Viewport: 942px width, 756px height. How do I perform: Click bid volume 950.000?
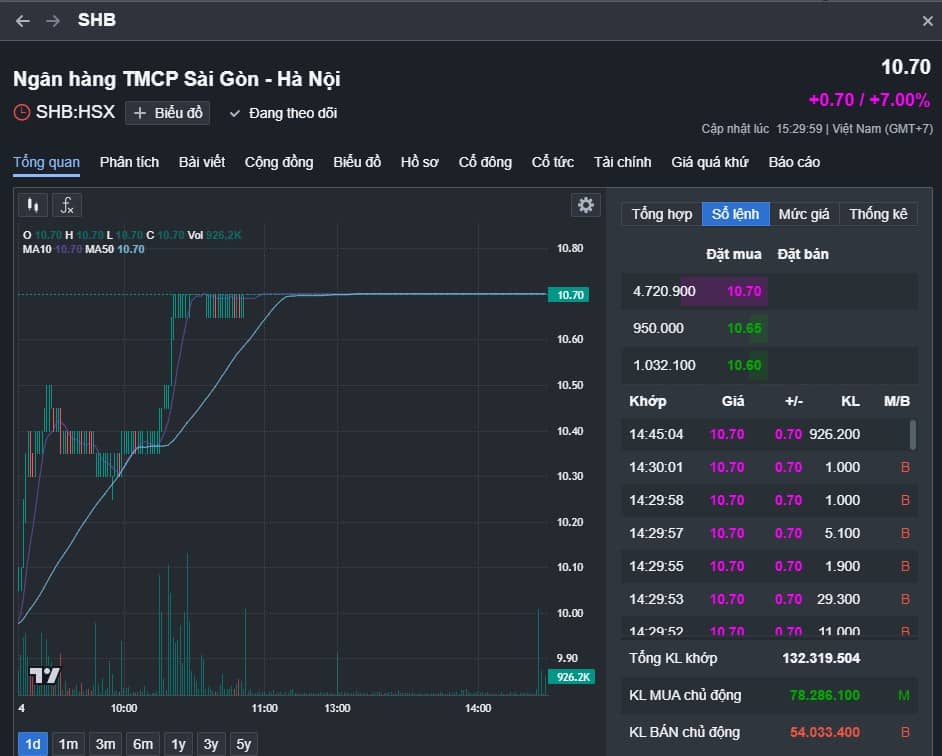tap(658, 328)
